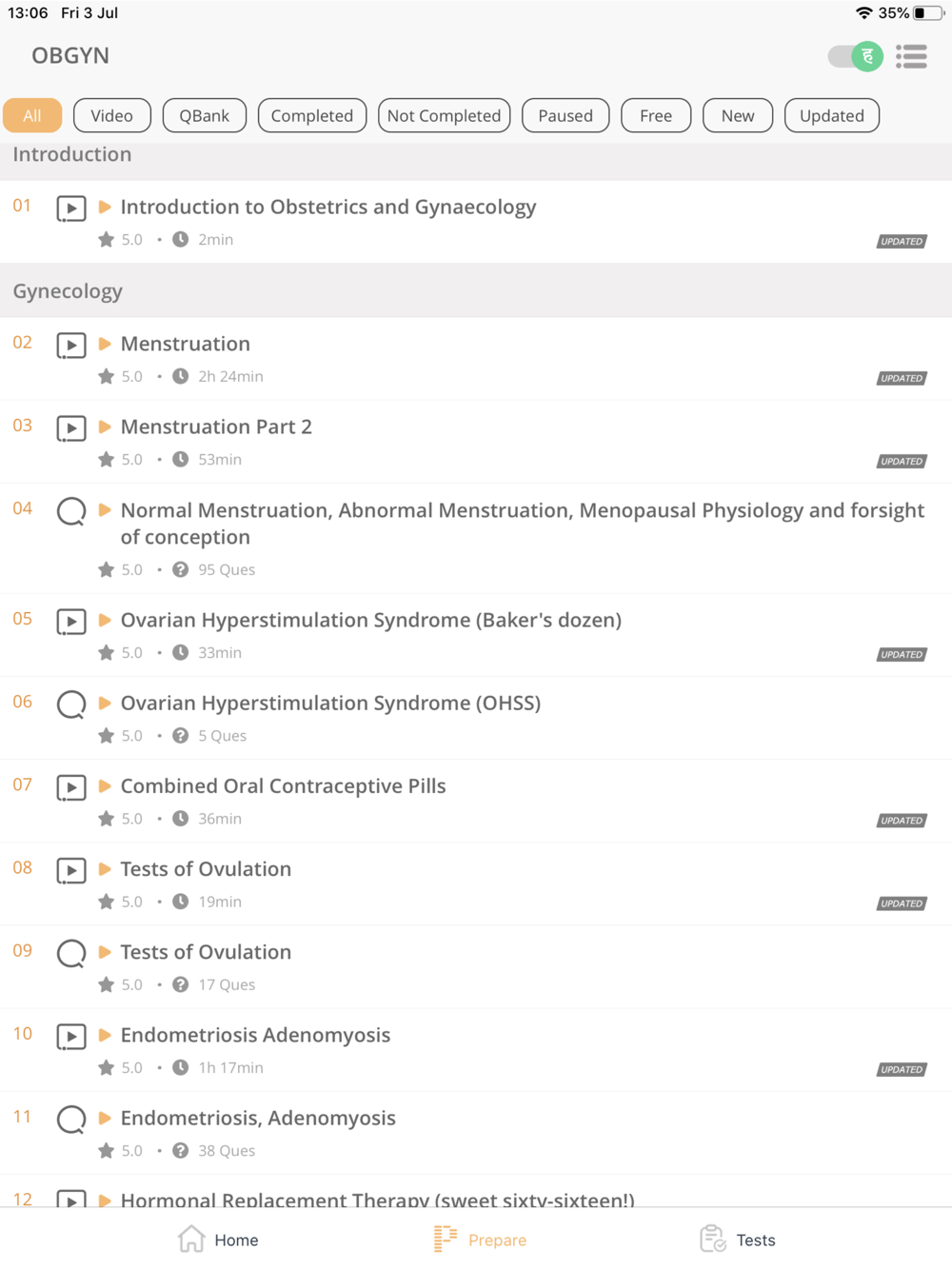This screenshot has height=1270, width=952.
Task: Select the All filter chip
Action: tap(32, 115)
